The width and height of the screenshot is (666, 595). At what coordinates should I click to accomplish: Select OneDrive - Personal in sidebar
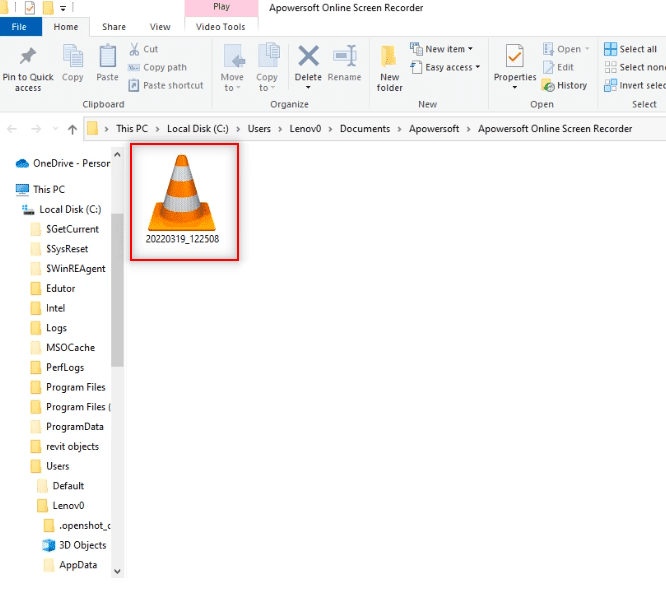(63, 164)
